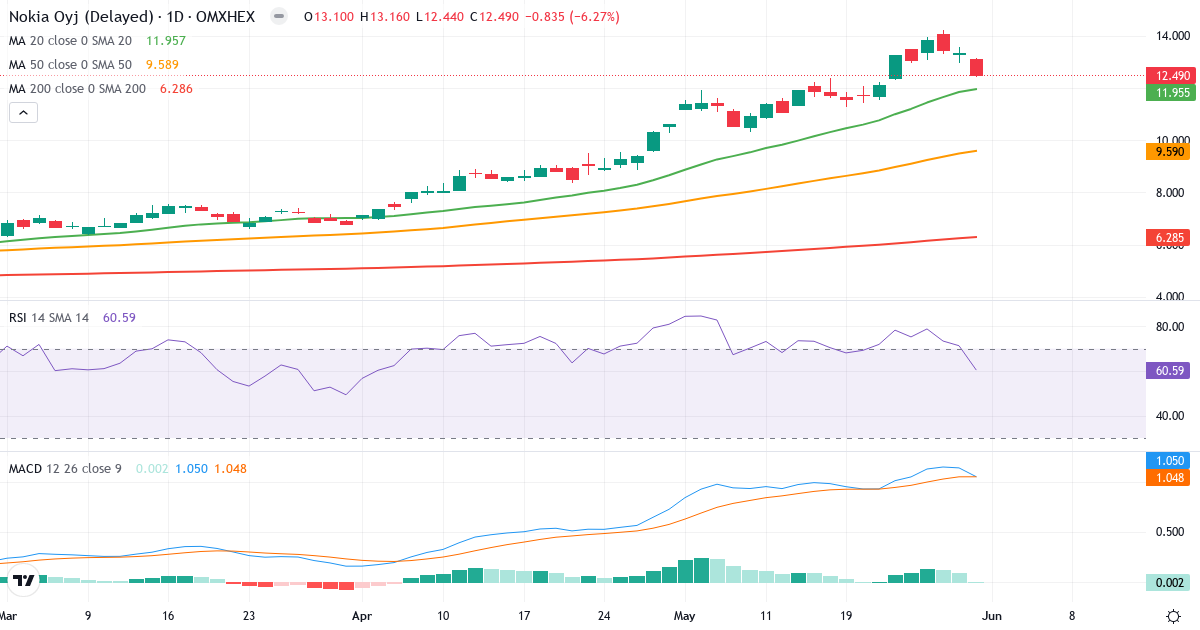Click the 80.00 RSI axis label
The height and width of the screenshot is (630, 1200).
1172,327
